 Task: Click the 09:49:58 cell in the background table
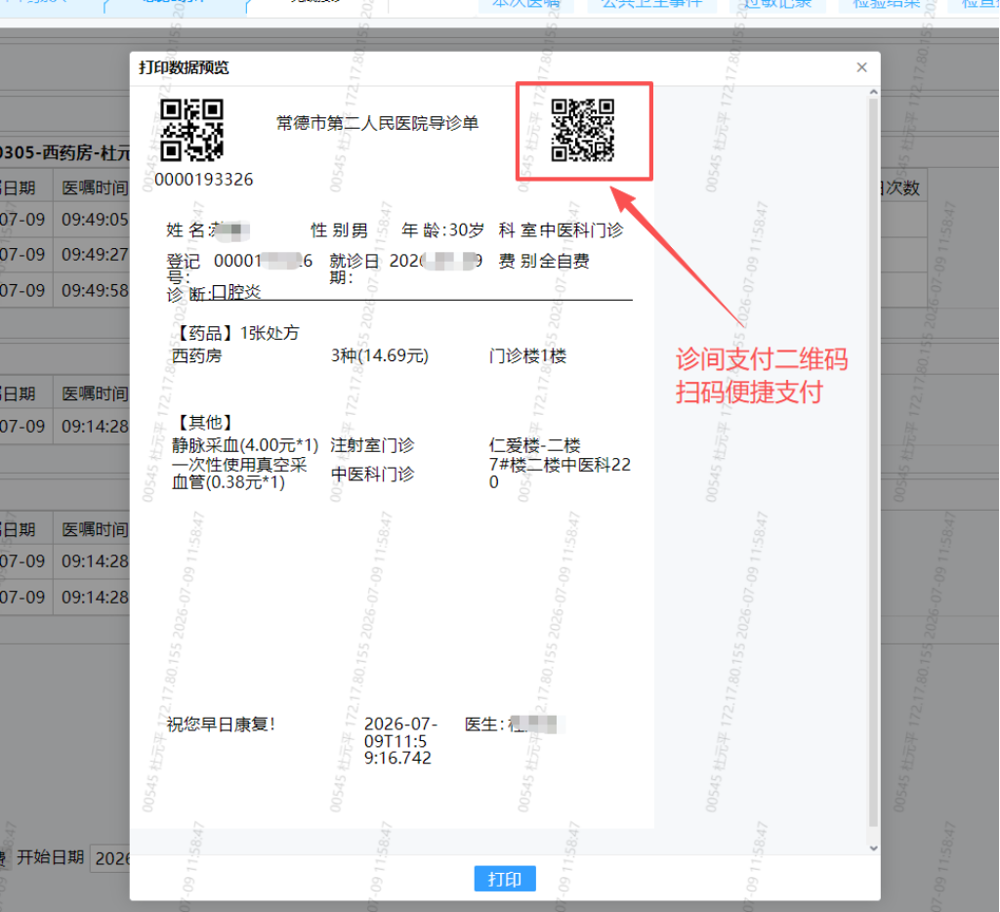point(95,291)
